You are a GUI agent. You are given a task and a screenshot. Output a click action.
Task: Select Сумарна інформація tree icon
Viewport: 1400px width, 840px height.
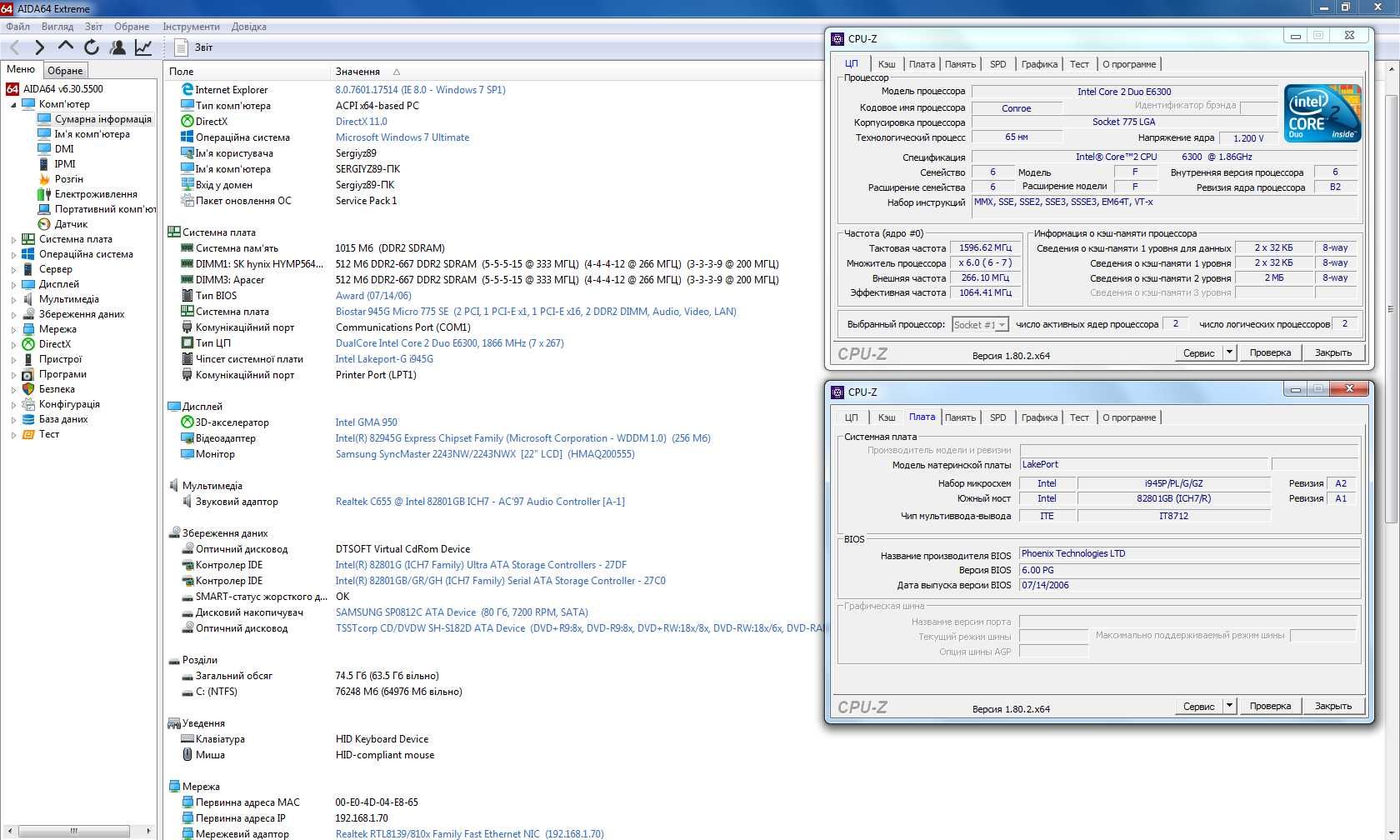pos(44,119)
